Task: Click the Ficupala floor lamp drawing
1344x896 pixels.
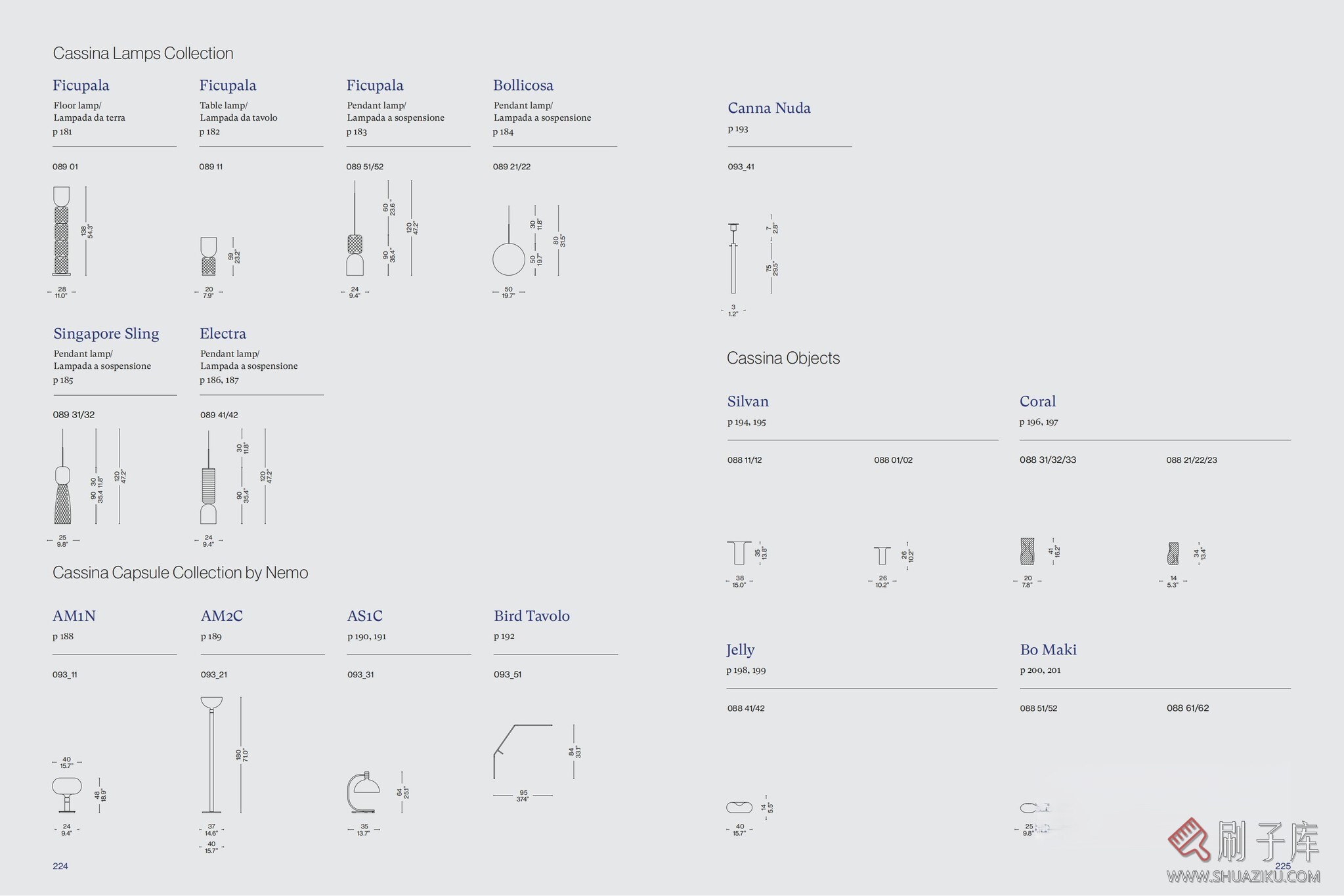Action: 61,231
